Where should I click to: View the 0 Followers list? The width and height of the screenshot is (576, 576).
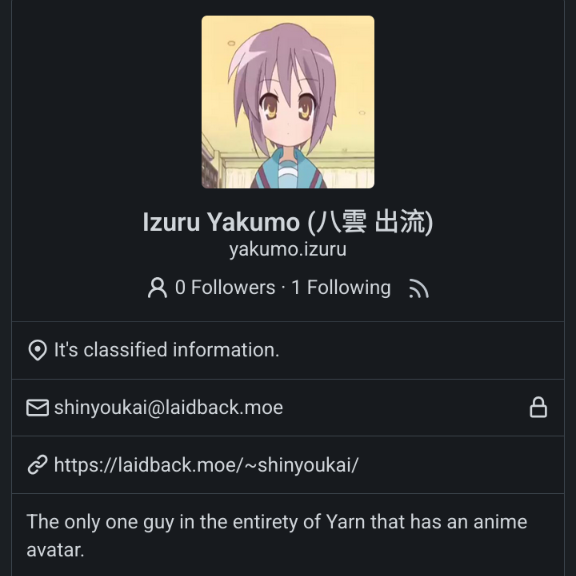(225, 287)
